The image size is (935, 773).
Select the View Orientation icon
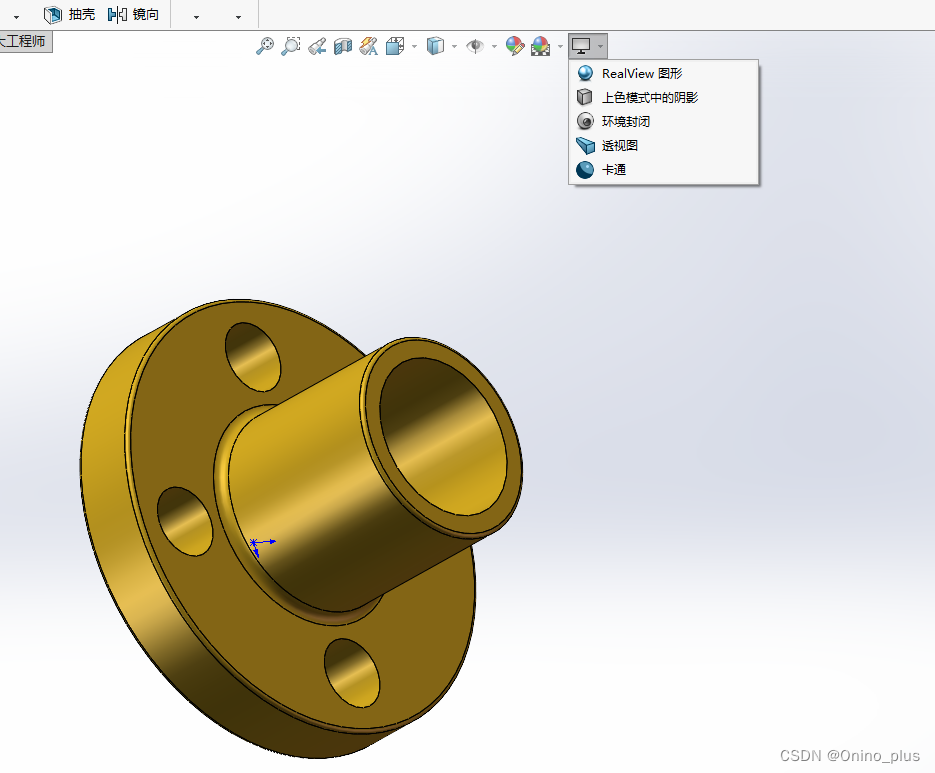click(x=396, y=45)
